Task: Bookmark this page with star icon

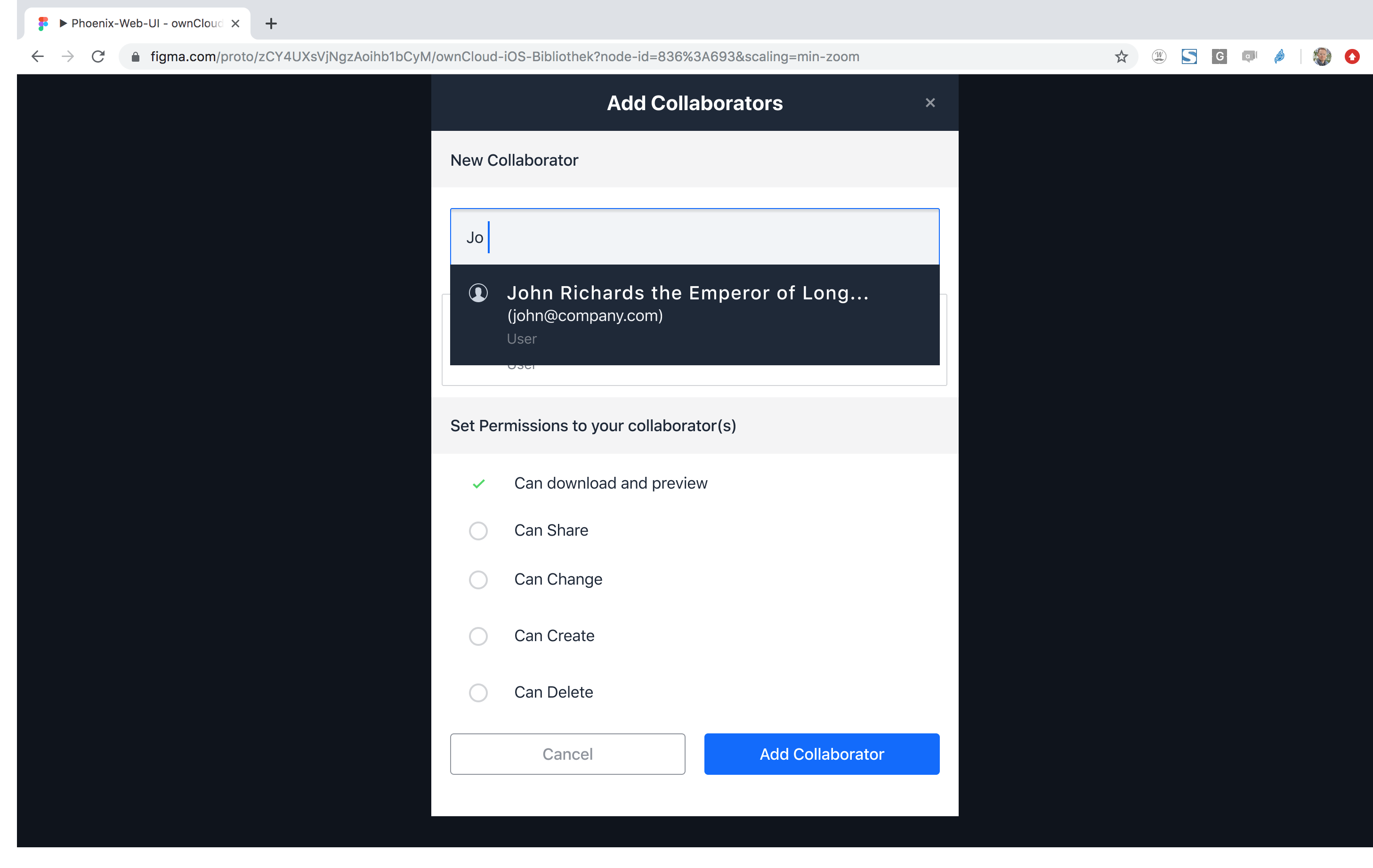Action: pyautogui.click(x=1121, y=56)
